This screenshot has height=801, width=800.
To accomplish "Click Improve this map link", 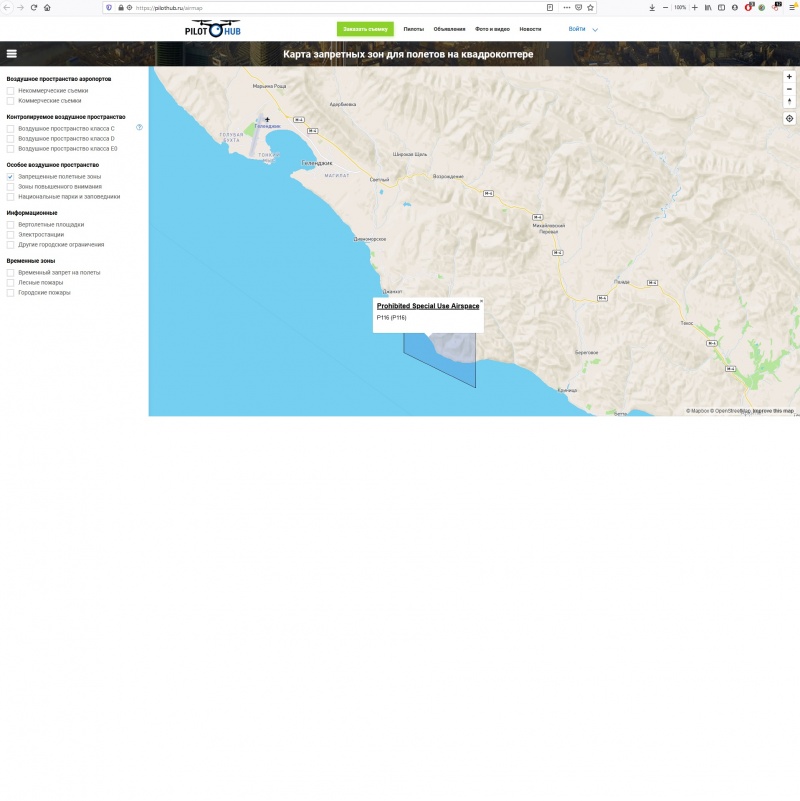I will point(773,411).
